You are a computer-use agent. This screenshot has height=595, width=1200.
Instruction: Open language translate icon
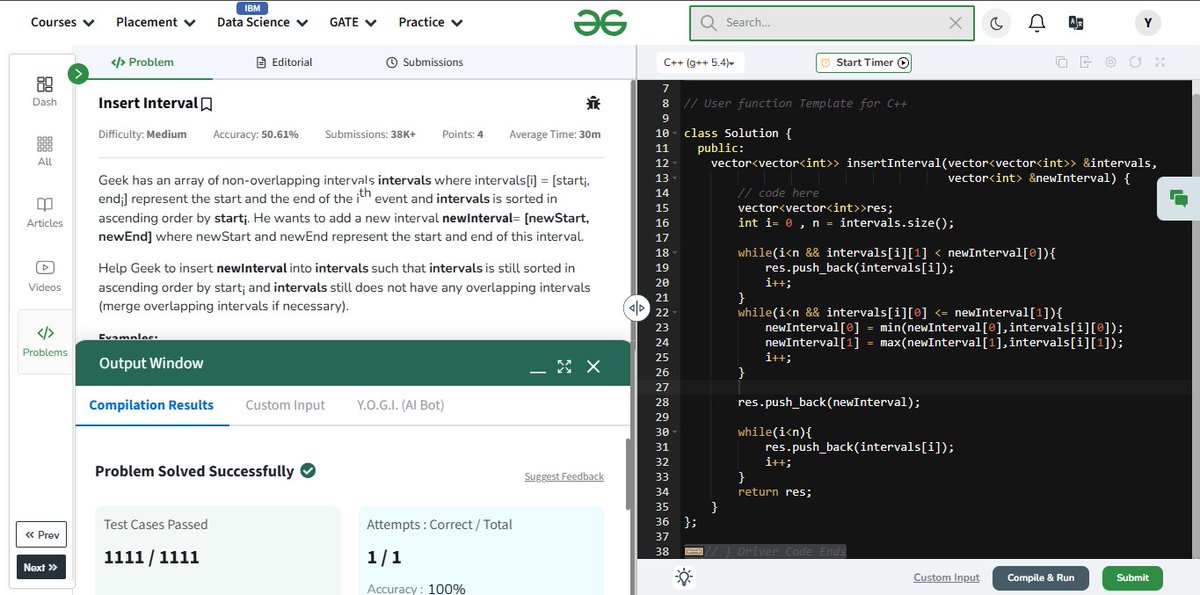(1076, 22)
